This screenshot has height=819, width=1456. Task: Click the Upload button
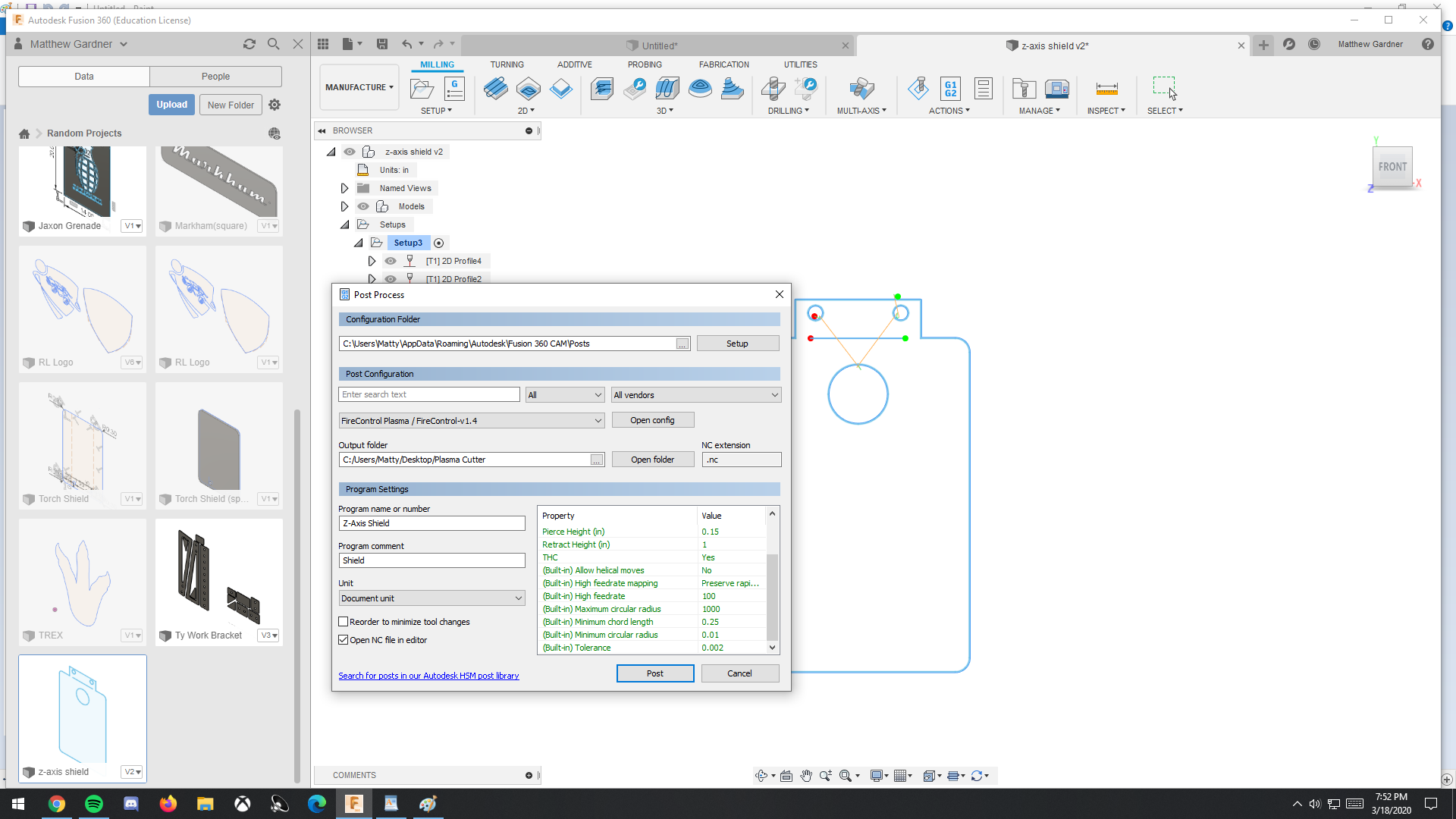[171, 105]
